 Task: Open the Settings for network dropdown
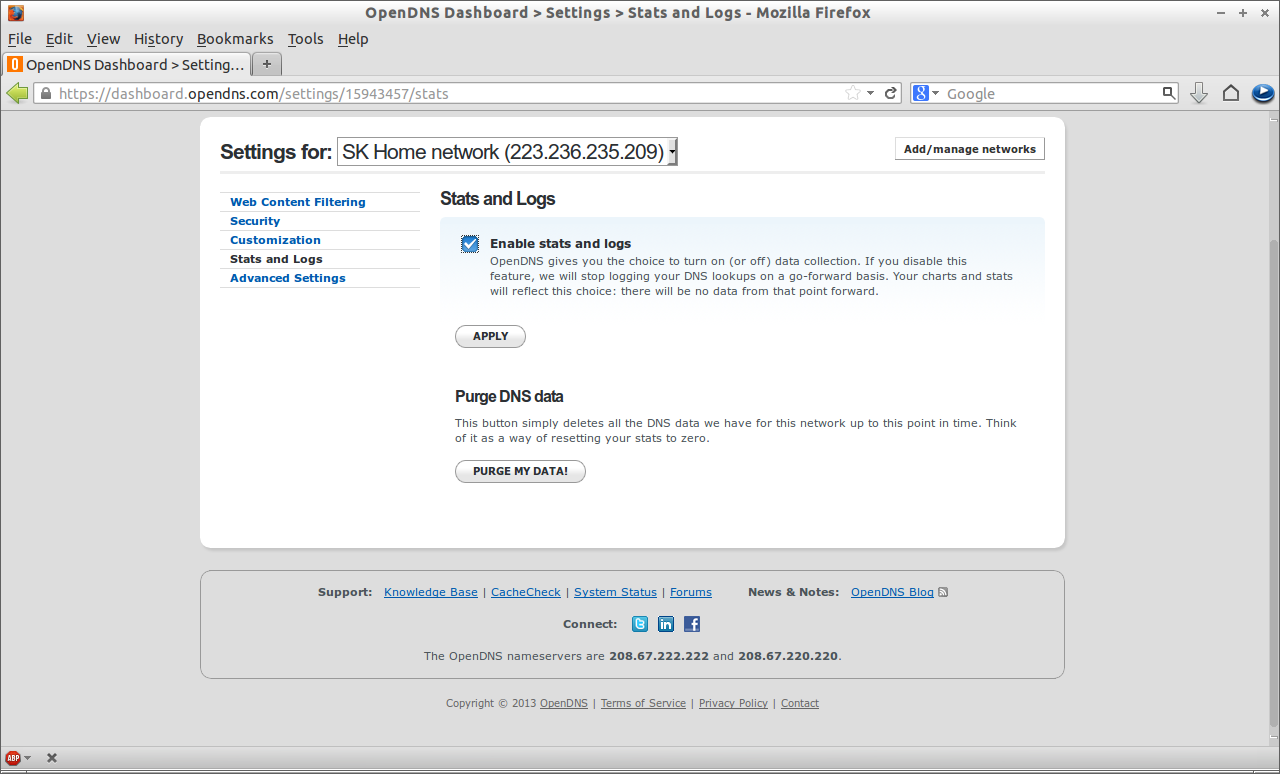pyautogui.click(x=507, y=152)
